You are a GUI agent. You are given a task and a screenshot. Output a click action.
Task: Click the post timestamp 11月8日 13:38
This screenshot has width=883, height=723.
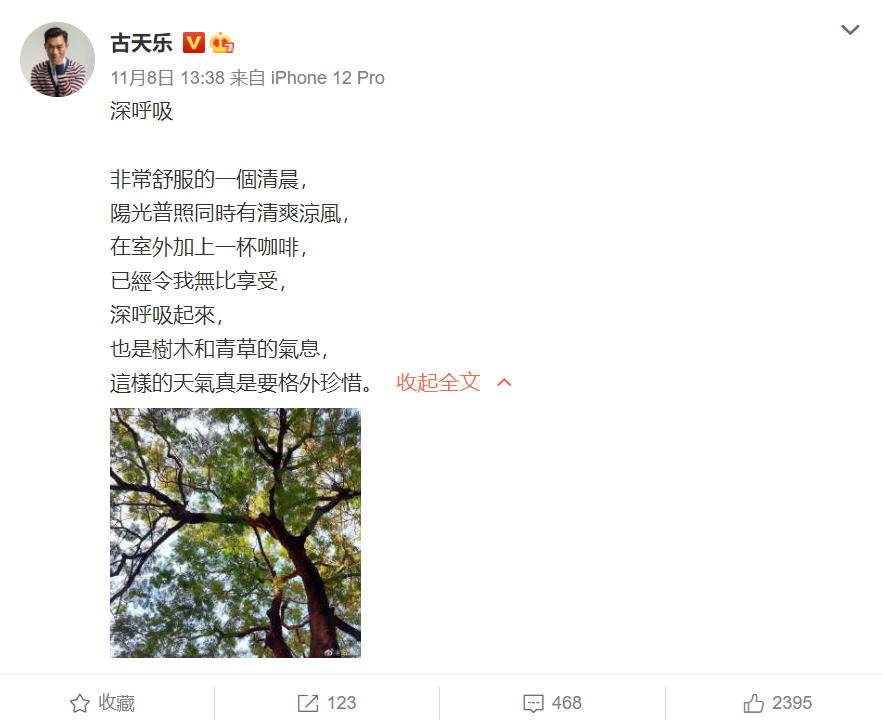[x=168, y=78]
